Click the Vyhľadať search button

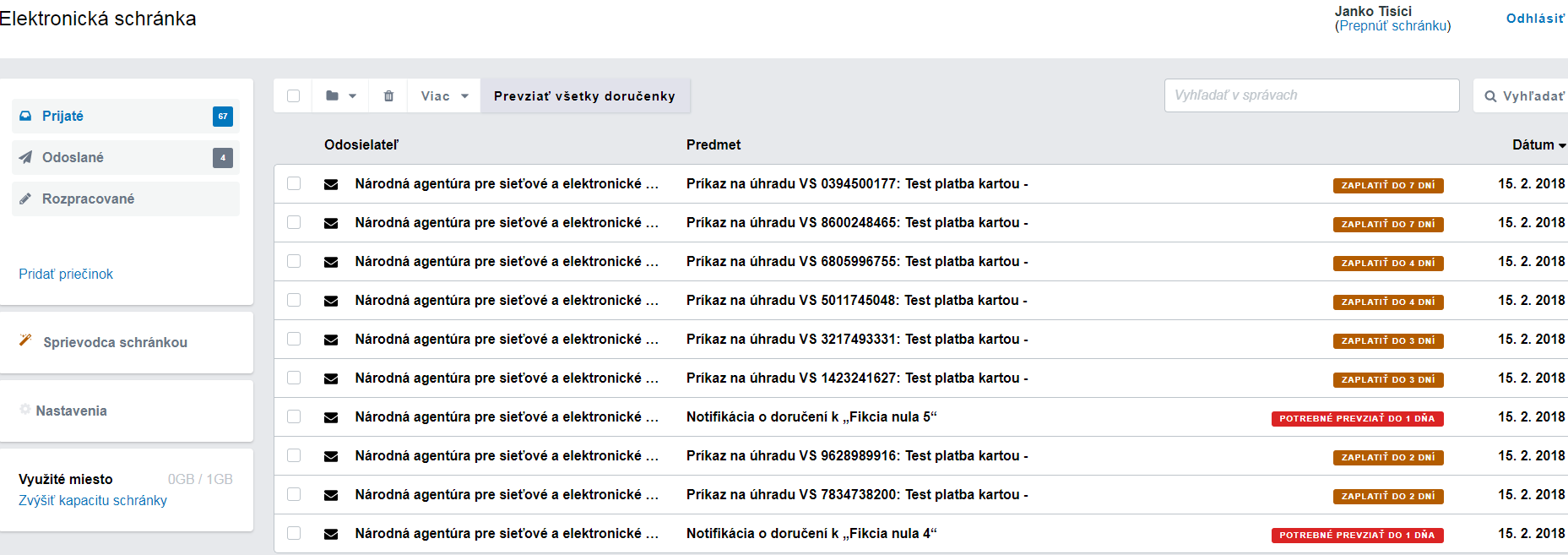[1523, 95]
